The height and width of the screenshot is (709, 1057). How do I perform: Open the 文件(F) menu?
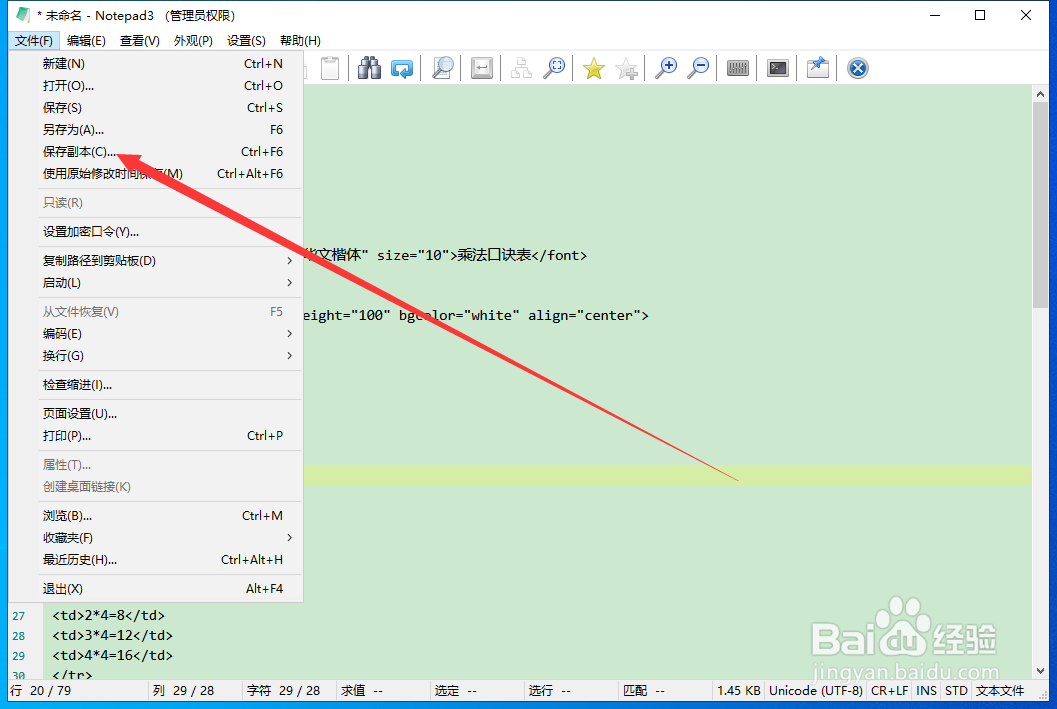(34, 40)
